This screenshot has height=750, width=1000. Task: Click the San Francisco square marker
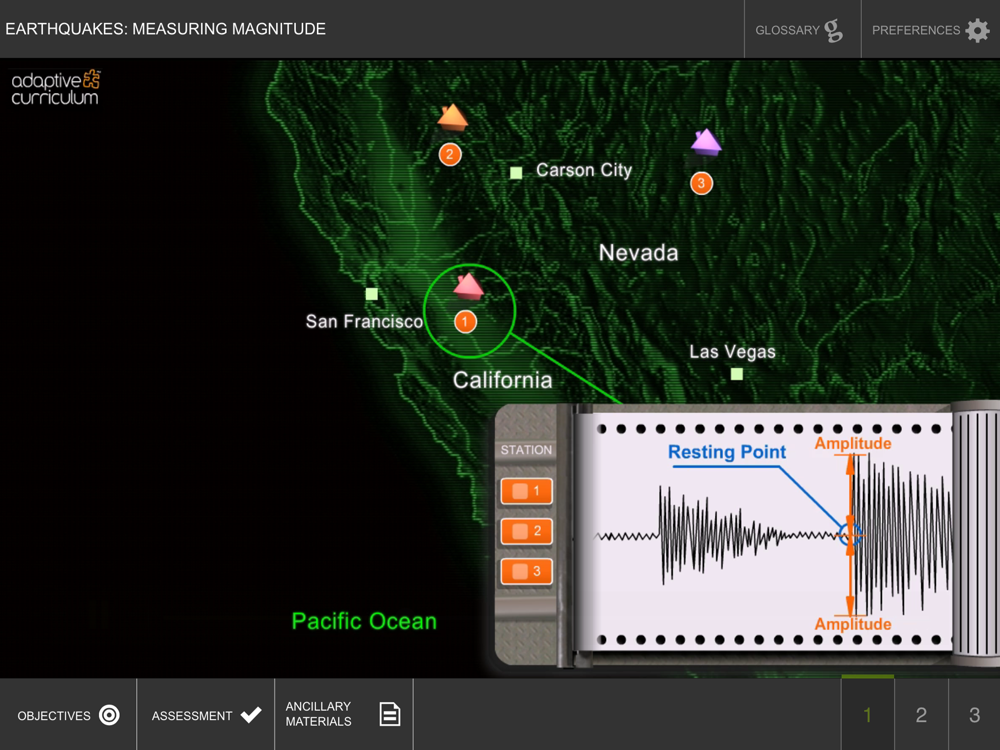click(372, 294)
